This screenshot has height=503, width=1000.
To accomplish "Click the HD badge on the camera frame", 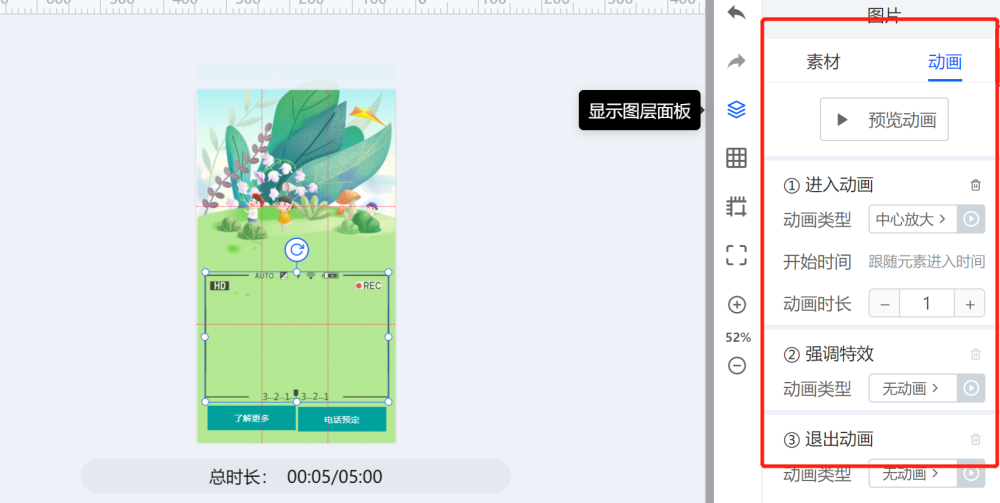I will [219, 286].
